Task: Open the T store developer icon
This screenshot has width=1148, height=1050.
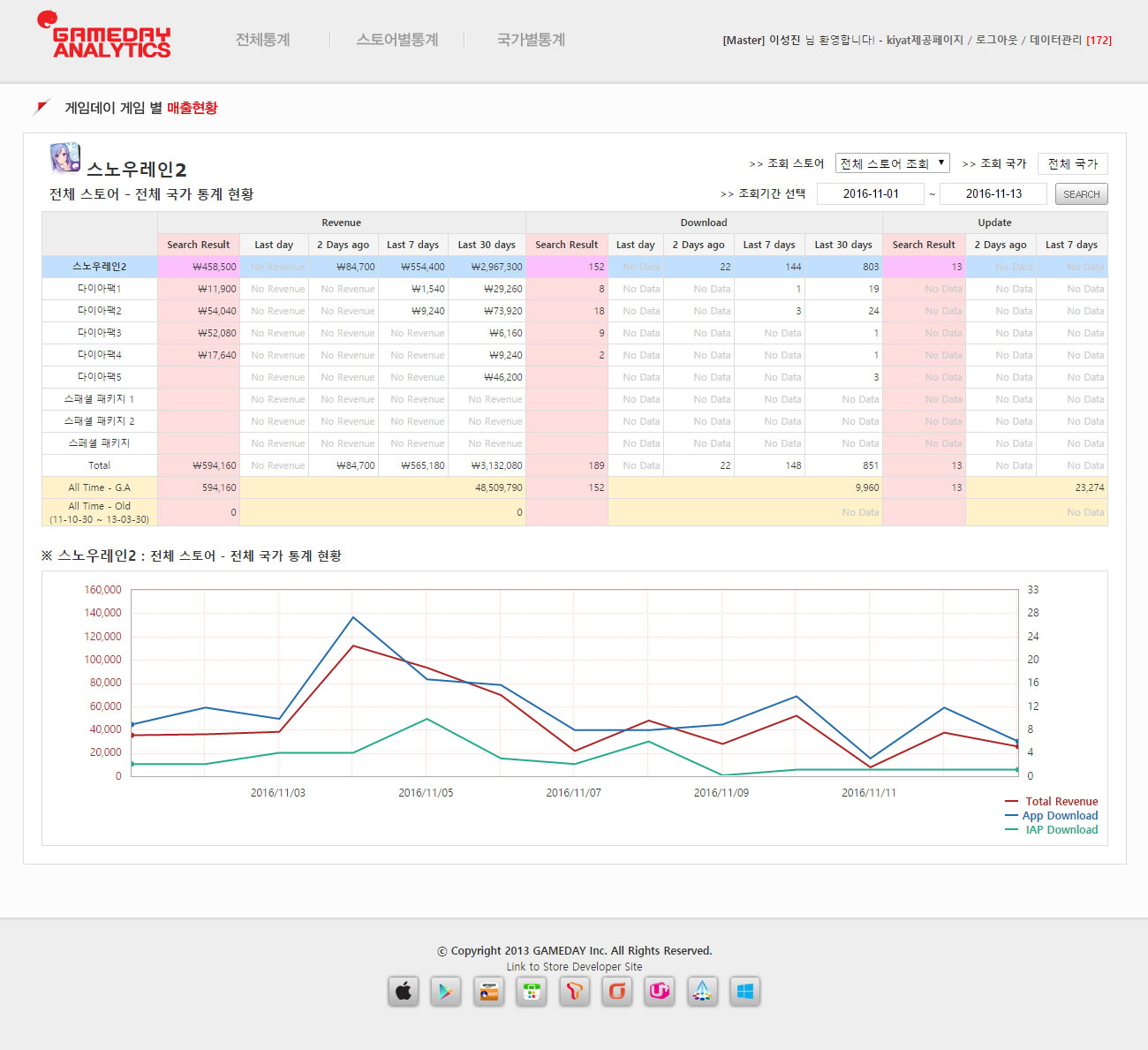Action: coord(575,992)
